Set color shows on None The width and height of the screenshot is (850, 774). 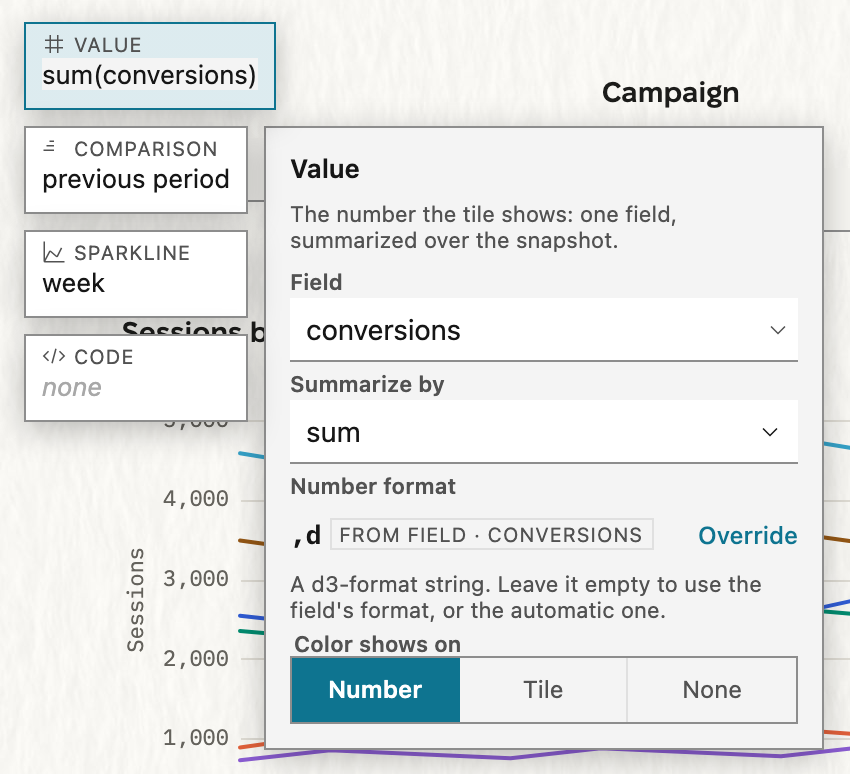coord(712,690)
